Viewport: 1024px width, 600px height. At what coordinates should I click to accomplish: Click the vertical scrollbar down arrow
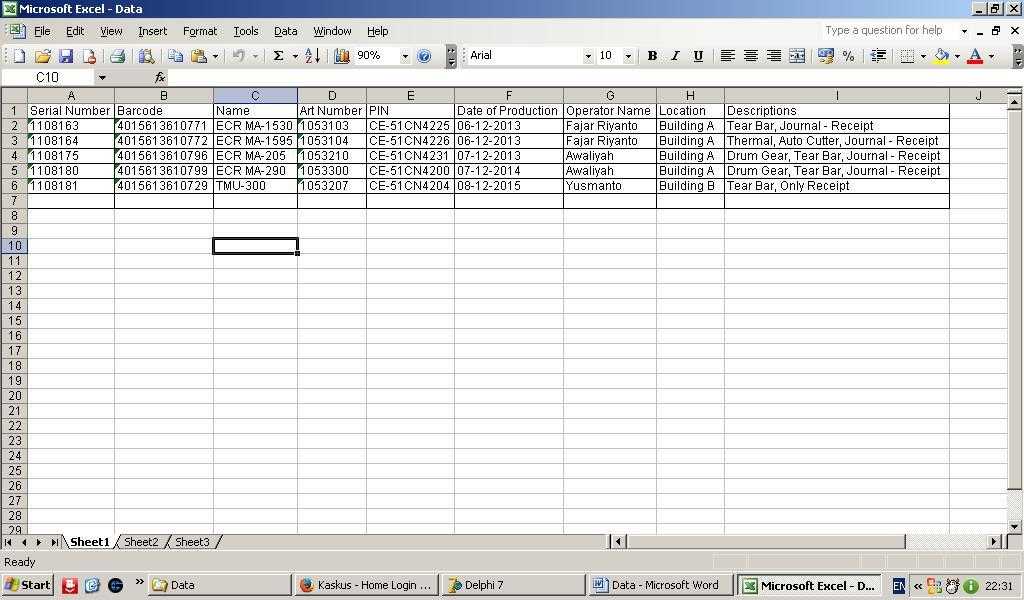point(1014,526)
